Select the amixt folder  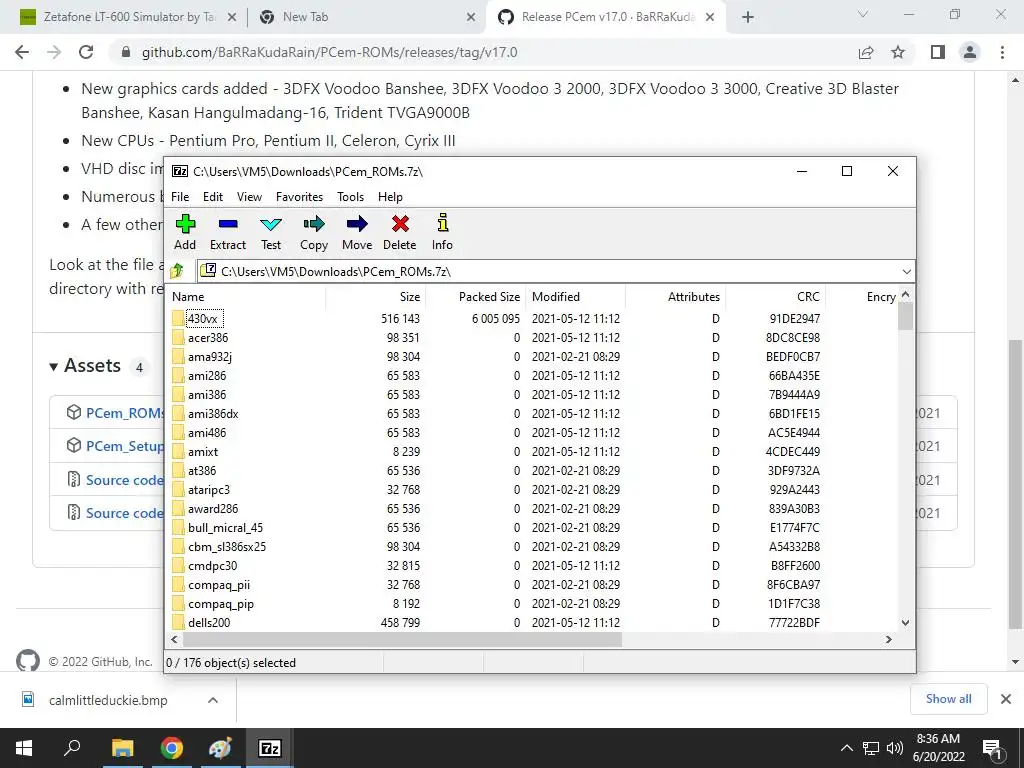click(x=203, y=451)
